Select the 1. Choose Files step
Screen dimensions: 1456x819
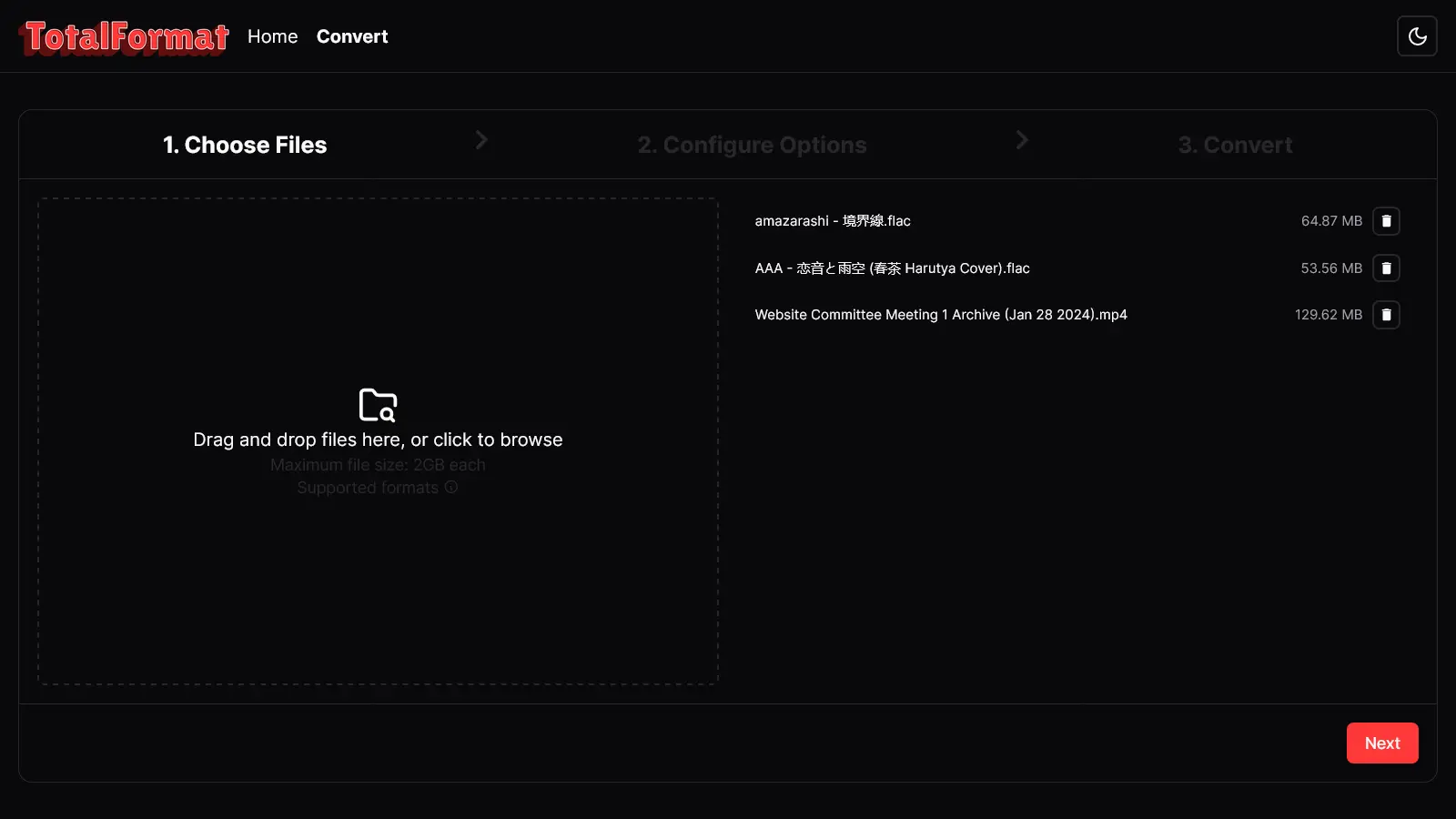pos(245,145)
